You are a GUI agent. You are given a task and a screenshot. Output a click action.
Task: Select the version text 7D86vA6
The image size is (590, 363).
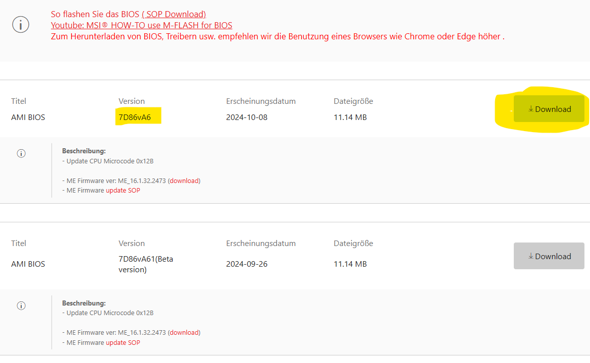tap(135, 117)
